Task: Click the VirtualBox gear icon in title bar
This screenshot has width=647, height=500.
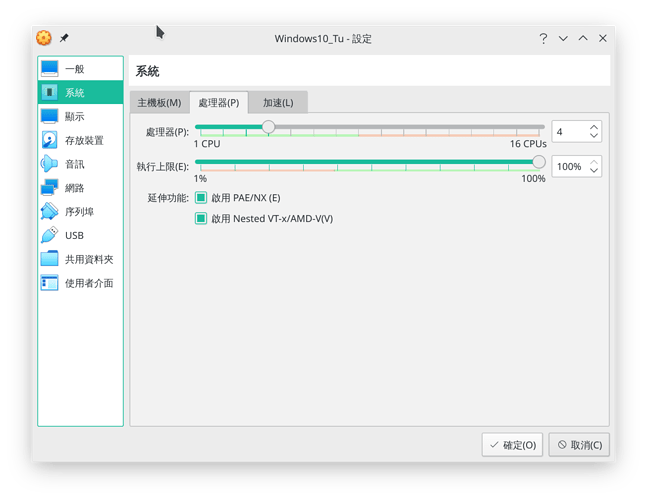Action: [x=44, y=38]
